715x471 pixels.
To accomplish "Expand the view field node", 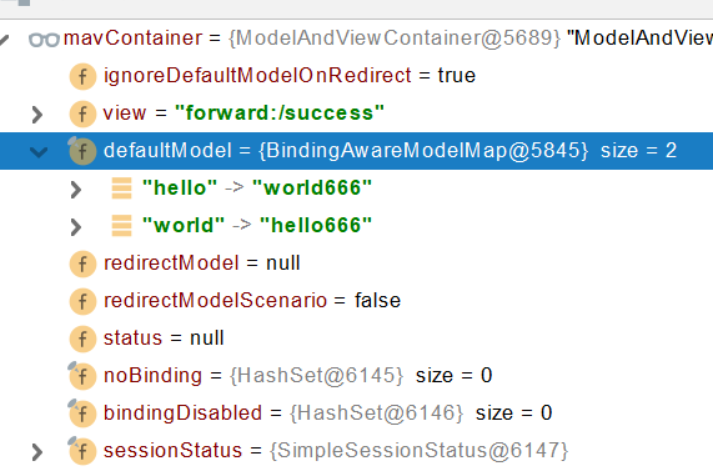I will [x=37, y=114].
